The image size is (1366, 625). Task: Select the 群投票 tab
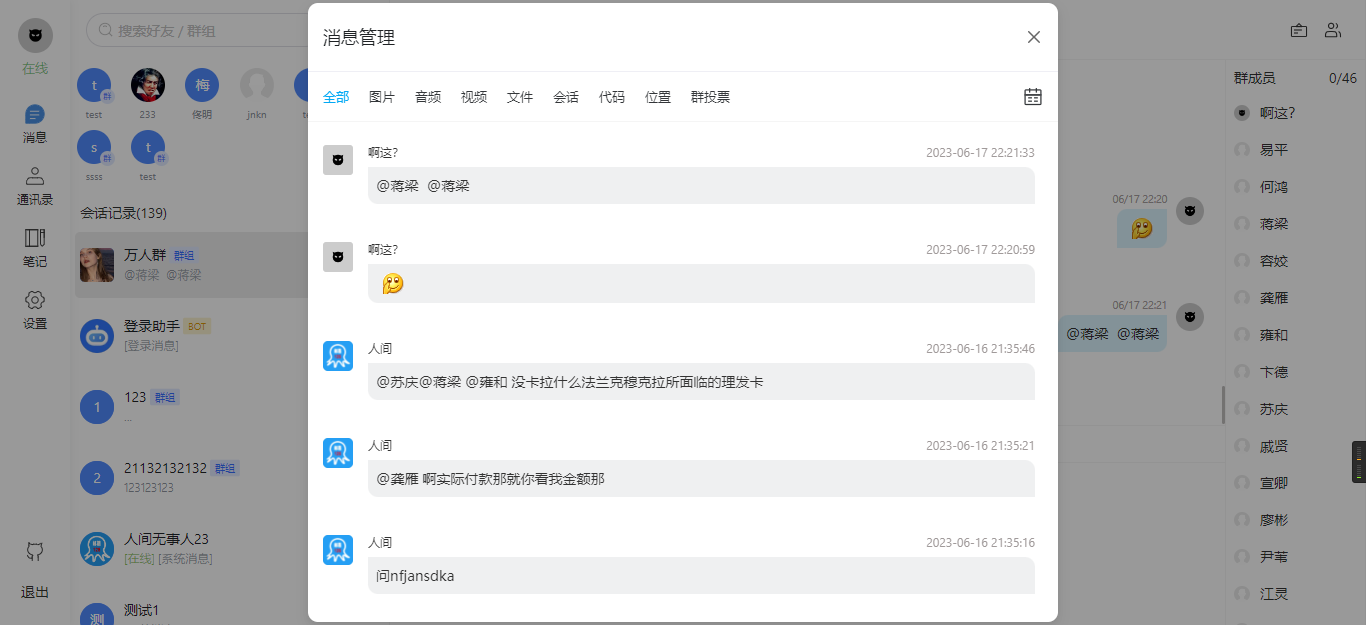710,97
